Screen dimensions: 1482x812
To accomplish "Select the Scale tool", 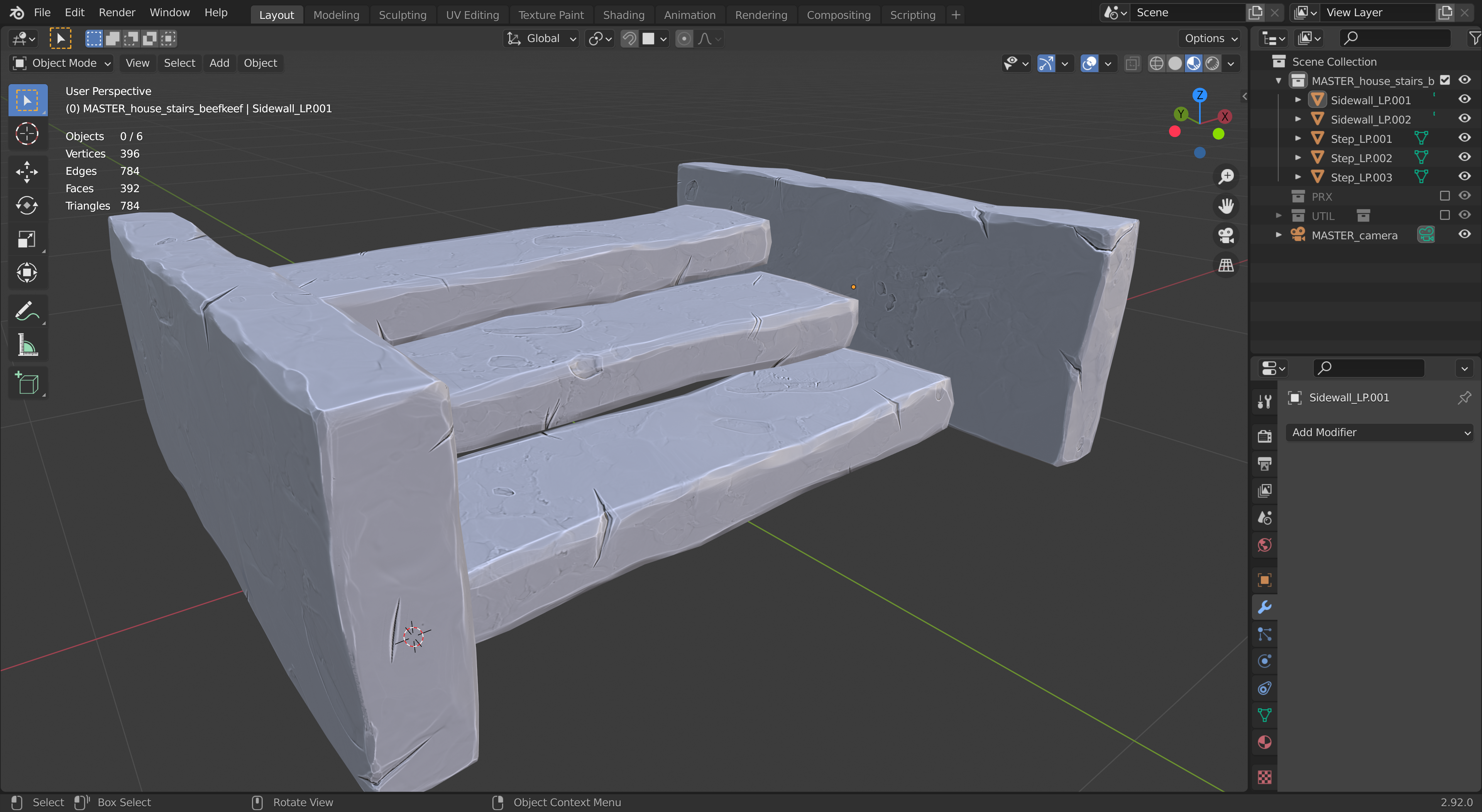I will click(x=27, y=239).
